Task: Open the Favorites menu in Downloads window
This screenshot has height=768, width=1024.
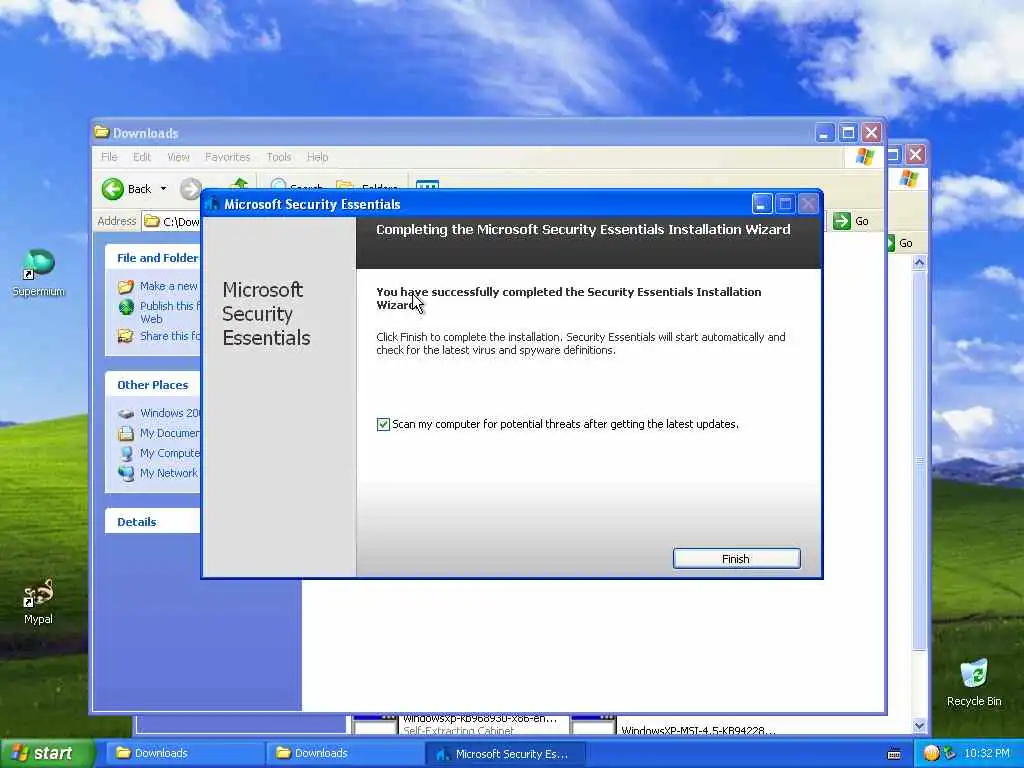Action: (x=227, y=157)
